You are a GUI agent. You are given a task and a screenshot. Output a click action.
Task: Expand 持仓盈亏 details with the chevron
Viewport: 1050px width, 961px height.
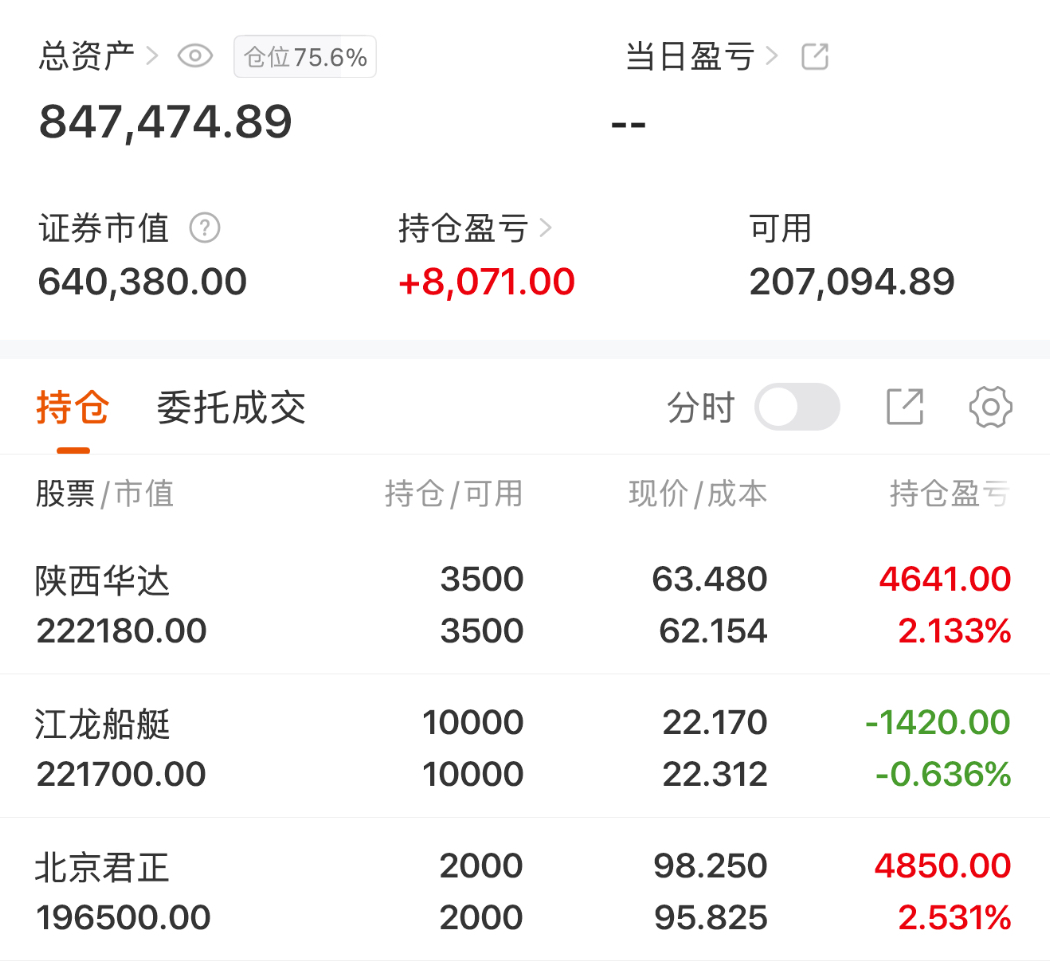(x=546, y=228)
